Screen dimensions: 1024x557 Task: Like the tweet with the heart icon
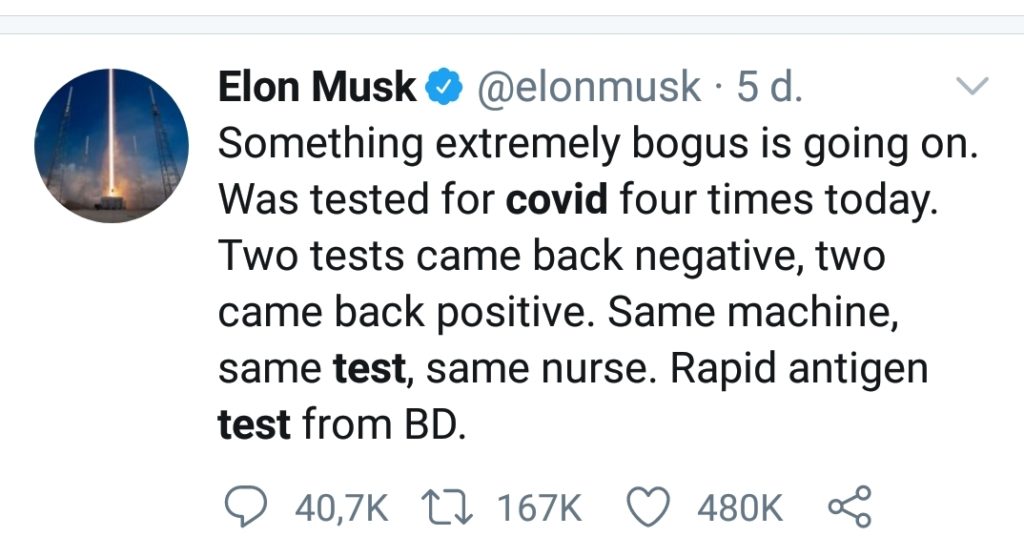coord(647,508)
